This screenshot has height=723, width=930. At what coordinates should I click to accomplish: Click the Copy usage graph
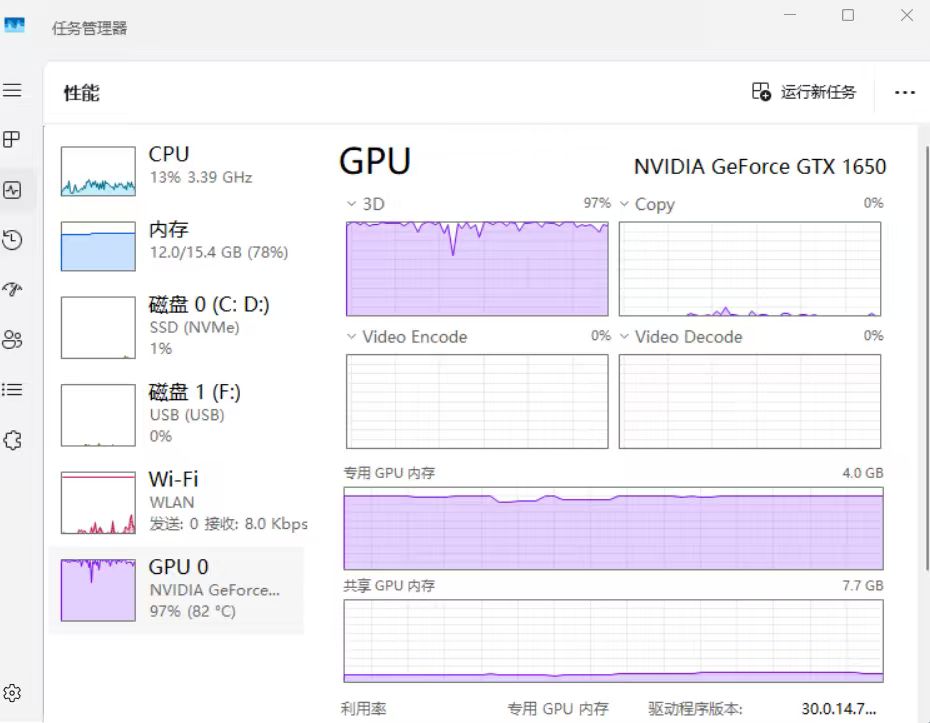750,269
